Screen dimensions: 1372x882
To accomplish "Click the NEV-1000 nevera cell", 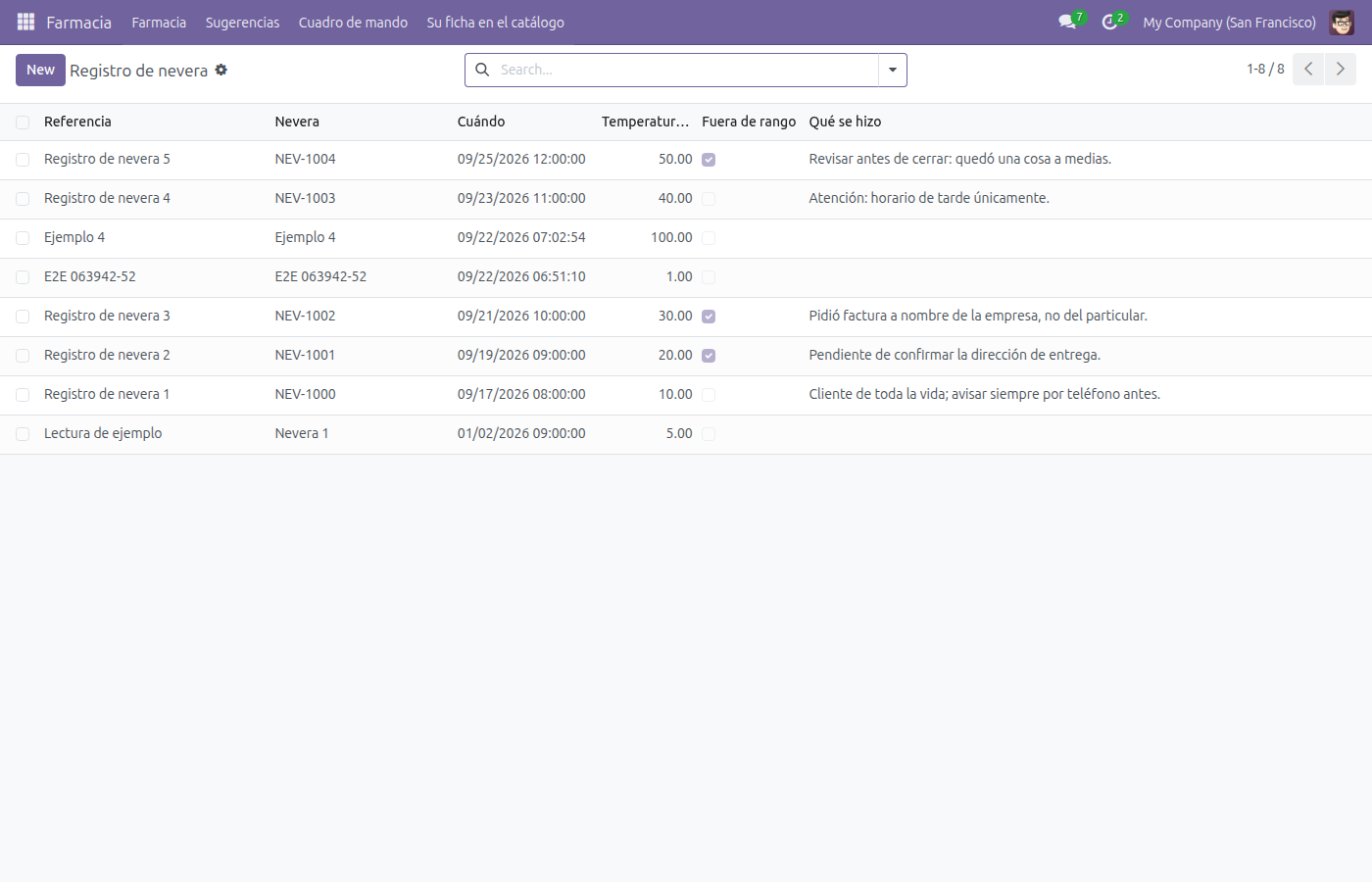I will click(305, 394).
